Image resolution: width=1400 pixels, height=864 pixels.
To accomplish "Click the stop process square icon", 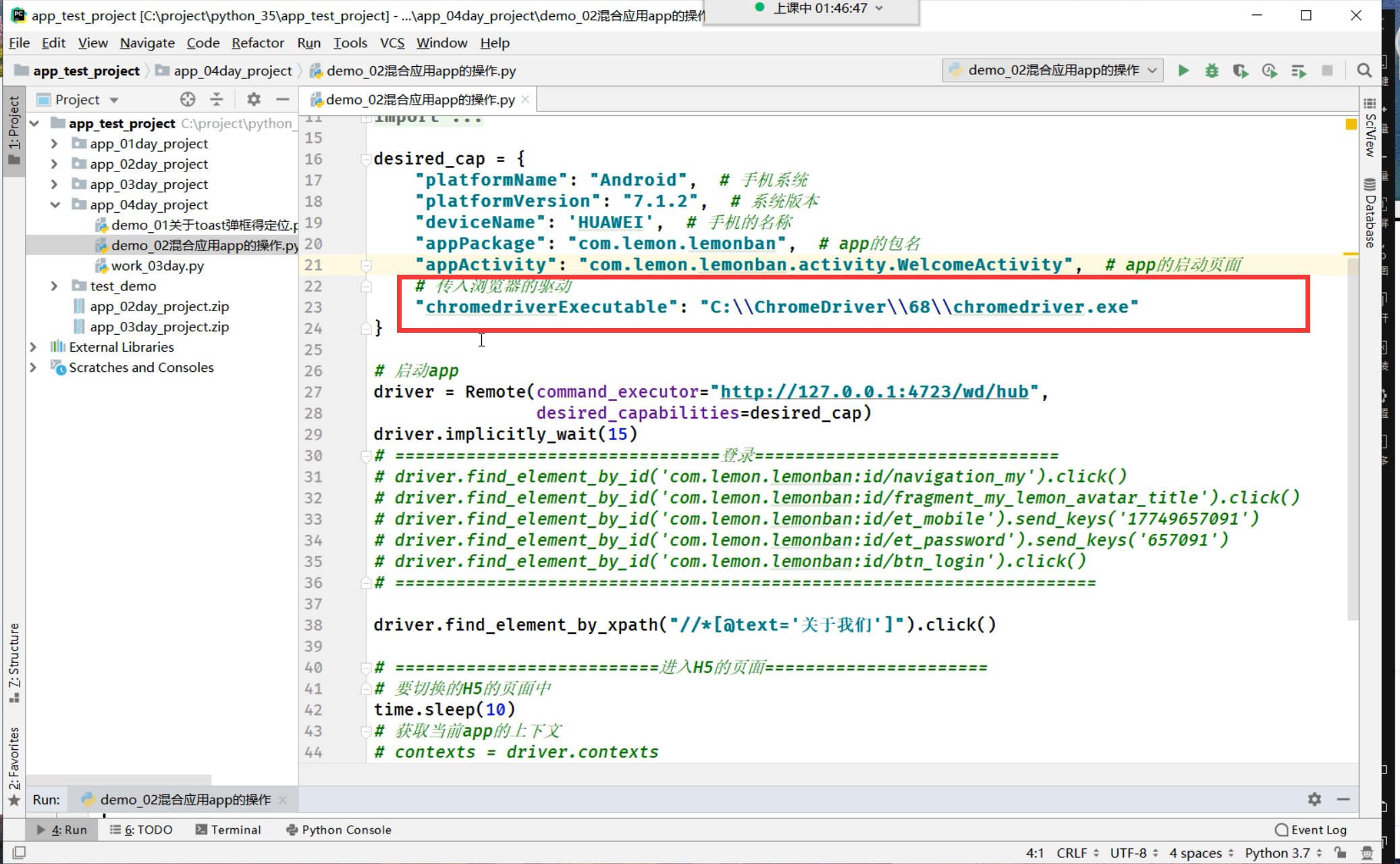I will (x=1326, y=70).
